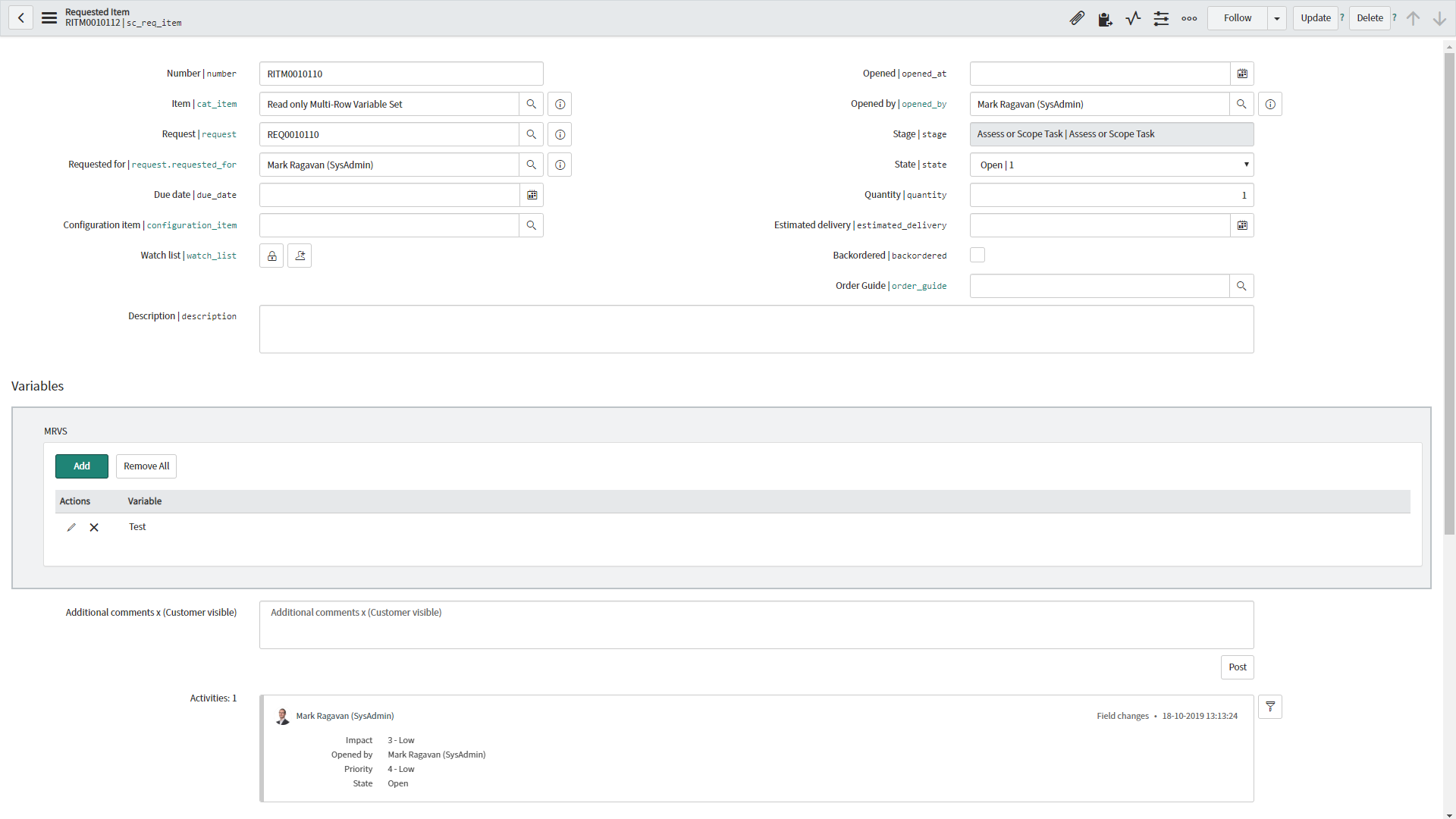
Task: Click the template clipboard icon in header
Action: [1105, 19]
